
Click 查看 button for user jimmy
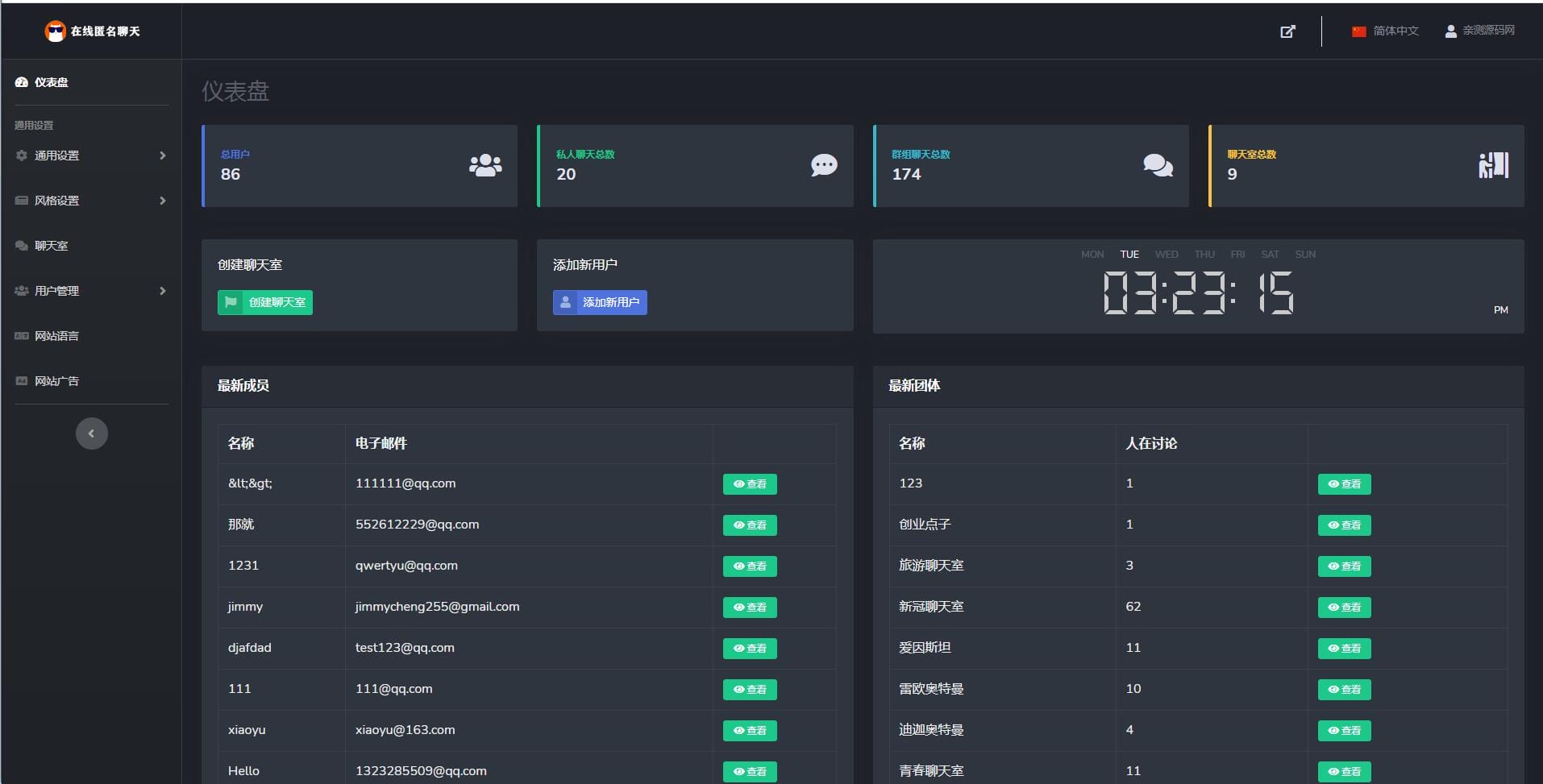click(749, 608)
